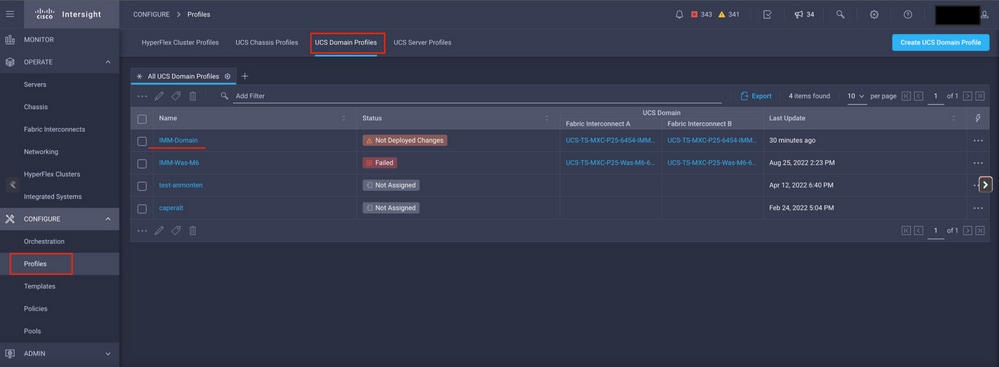The image size is (999, 367).
Task: Switch to UCS Server Profiles tab
Action: pos(422,43)
